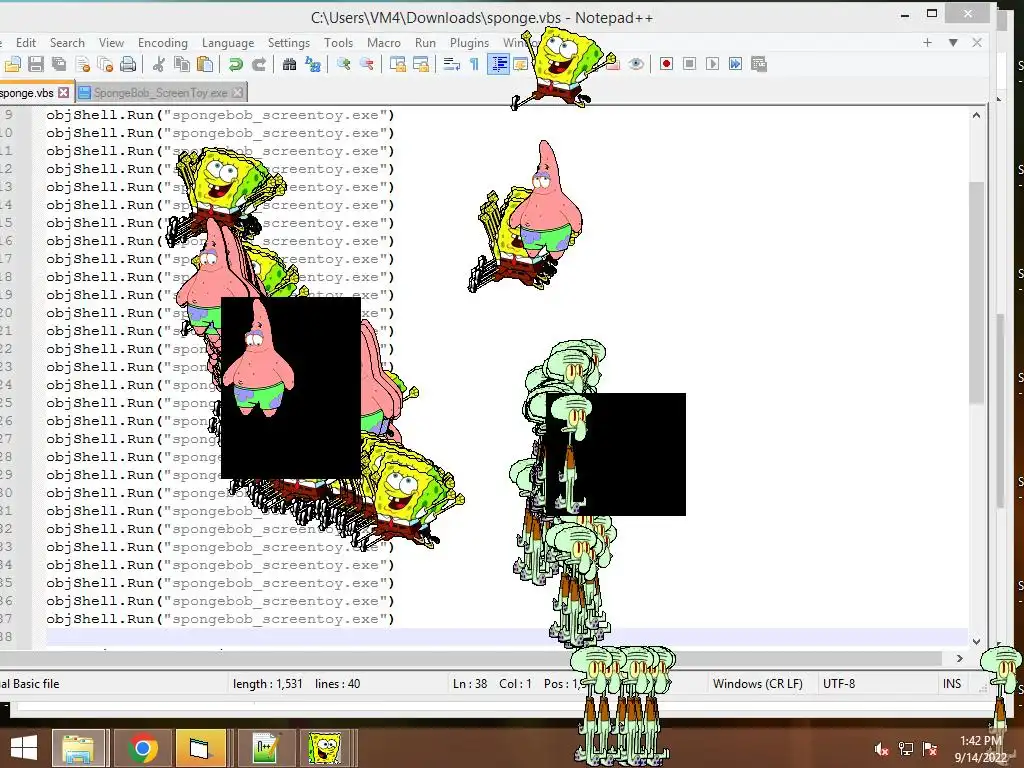The width and height of the screenshot is (1024, 768).
Task: Toggle synchronize horizontal scrolling icon
Action: (421, 64)
